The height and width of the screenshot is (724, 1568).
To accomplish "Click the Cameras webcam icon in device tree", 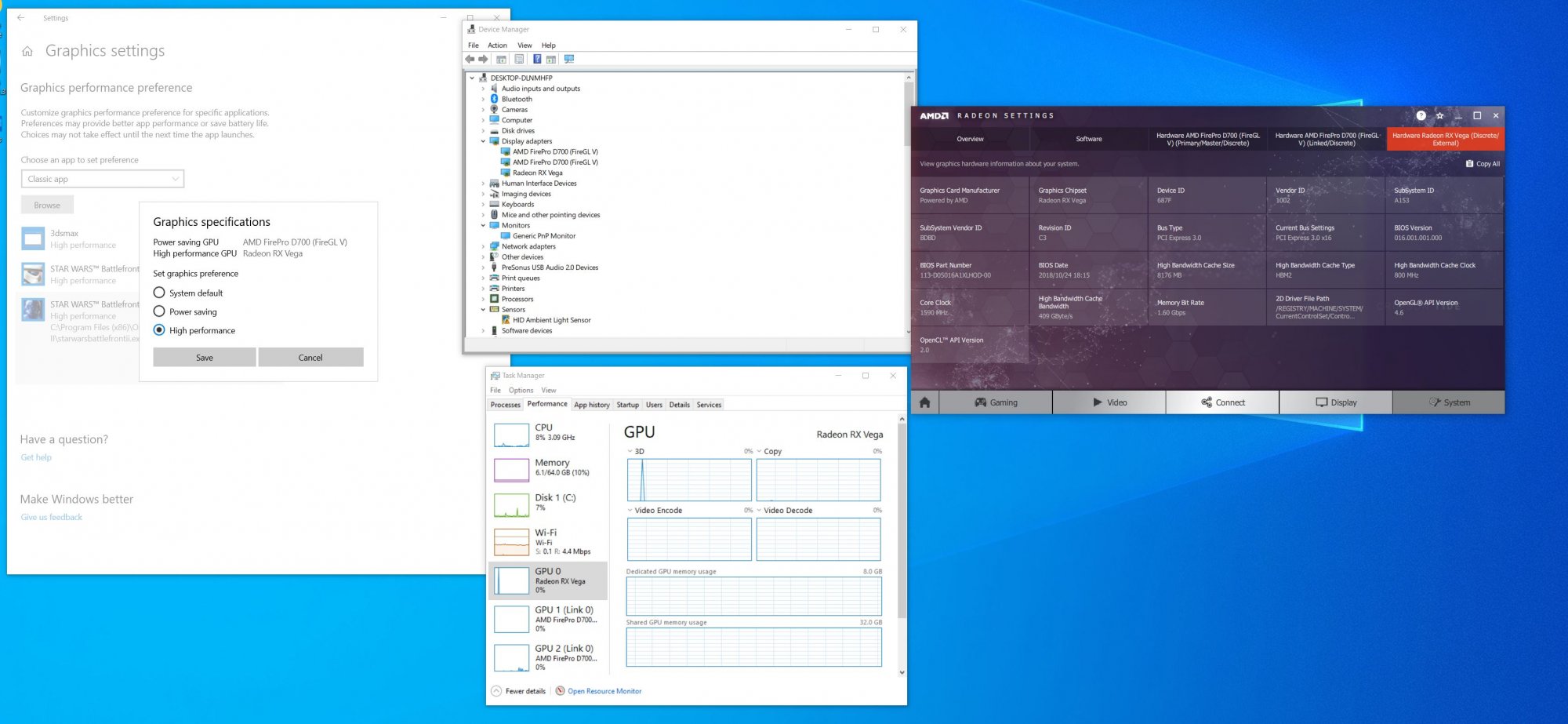I will tap(494, 110).
